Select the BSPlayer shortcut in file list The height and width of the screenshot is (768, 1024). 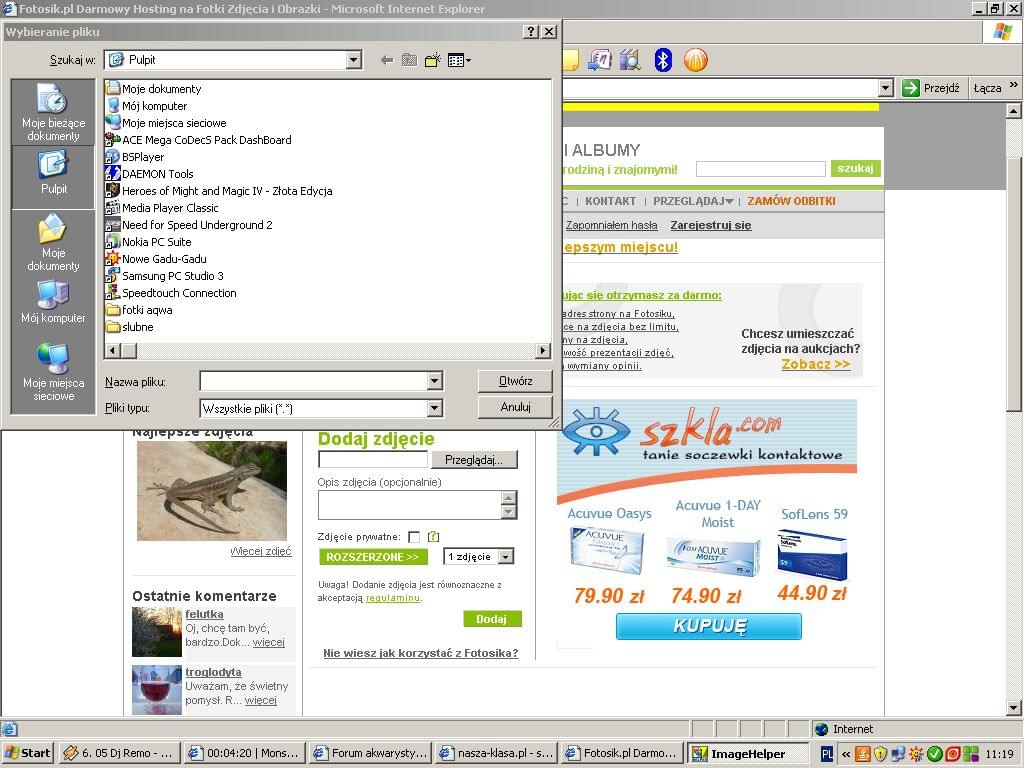(135, 157)
